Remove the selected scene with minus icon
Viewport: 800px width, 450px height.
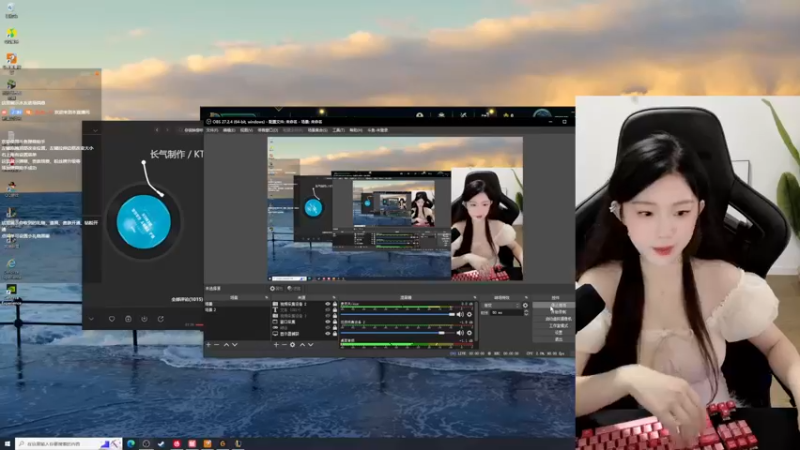(x=216, y=345)
